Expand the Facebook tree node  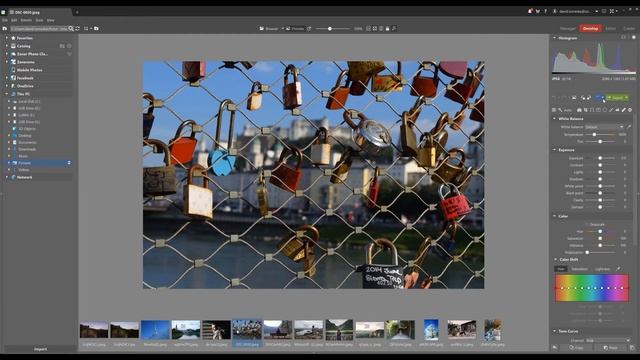click(x=7, y=78)
